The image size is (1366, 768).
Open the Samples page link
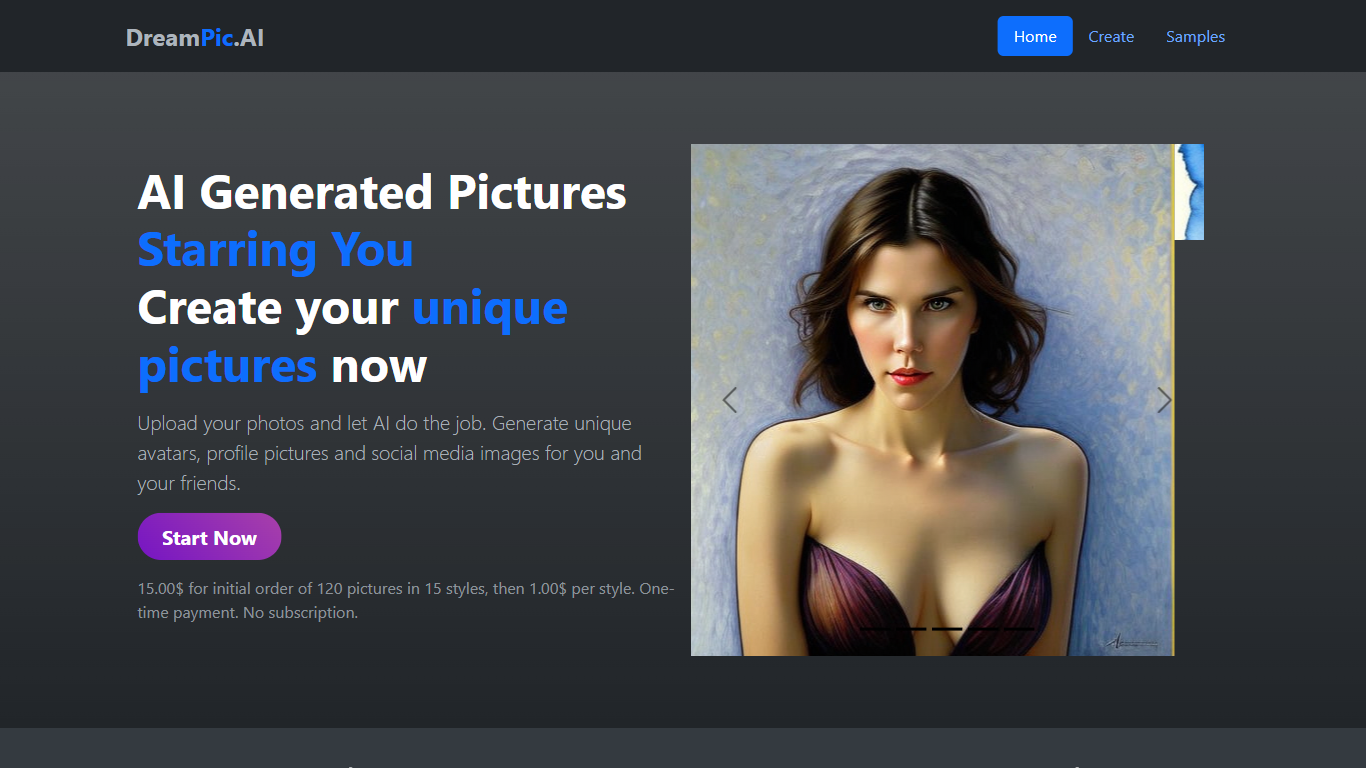point(1195,37)
